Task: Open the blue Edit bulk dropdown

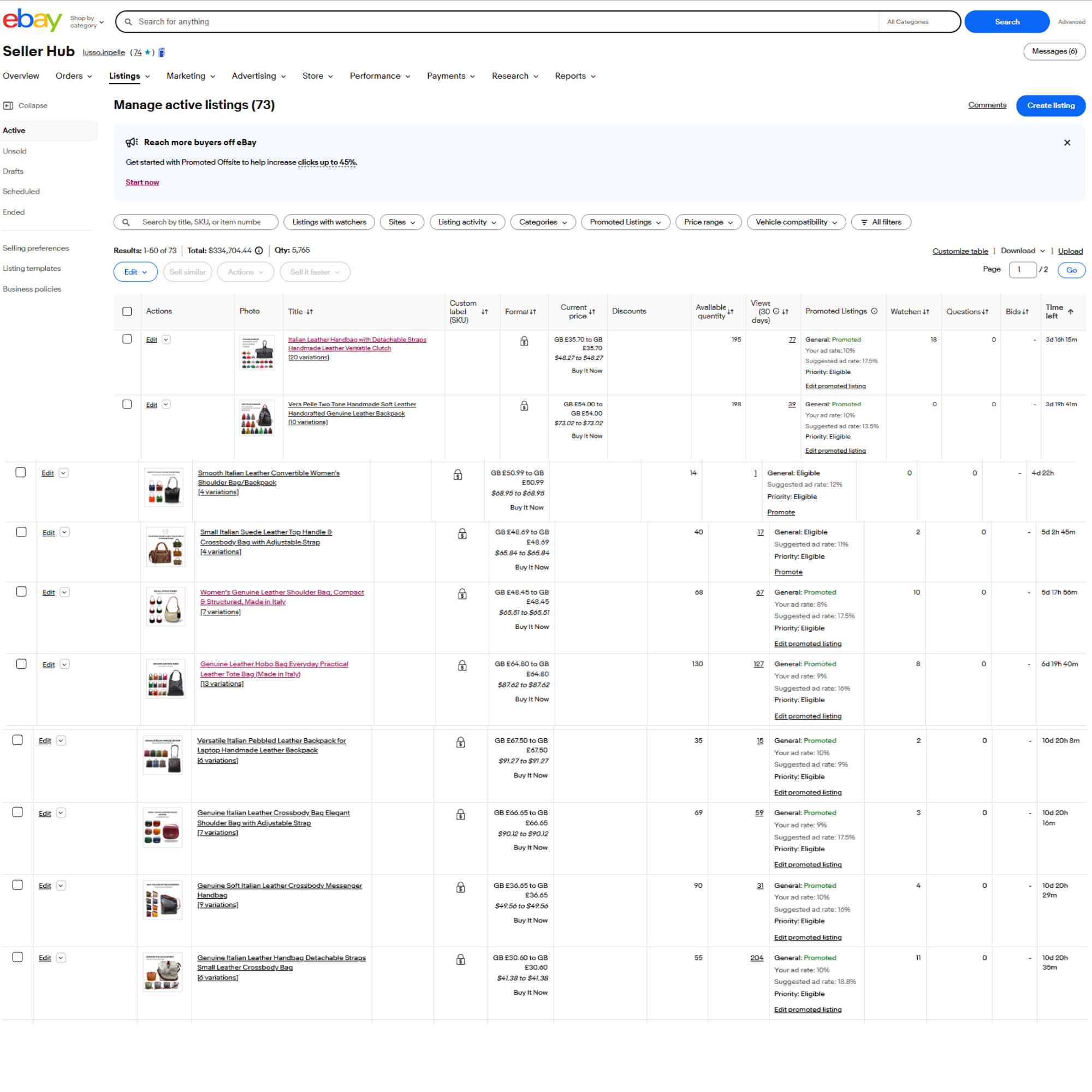Action: 135,272
